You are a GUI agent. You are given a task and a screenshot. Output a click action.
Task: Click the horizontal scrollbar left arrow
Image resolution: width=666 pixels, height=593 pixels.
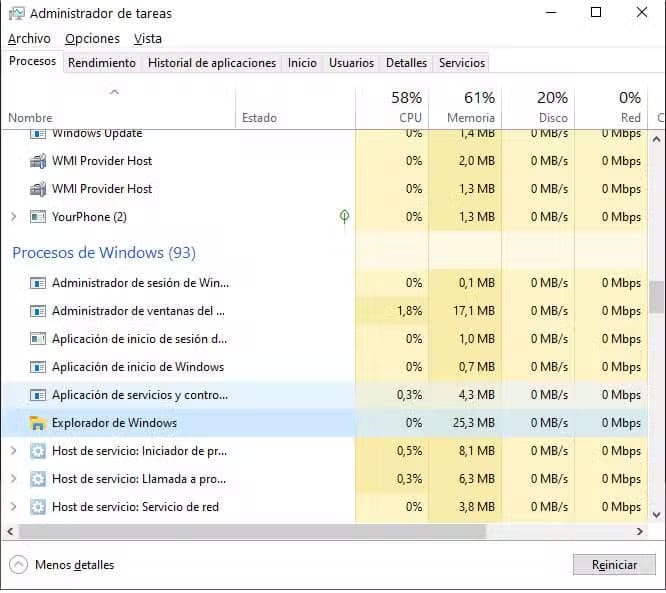coord(11,531)
